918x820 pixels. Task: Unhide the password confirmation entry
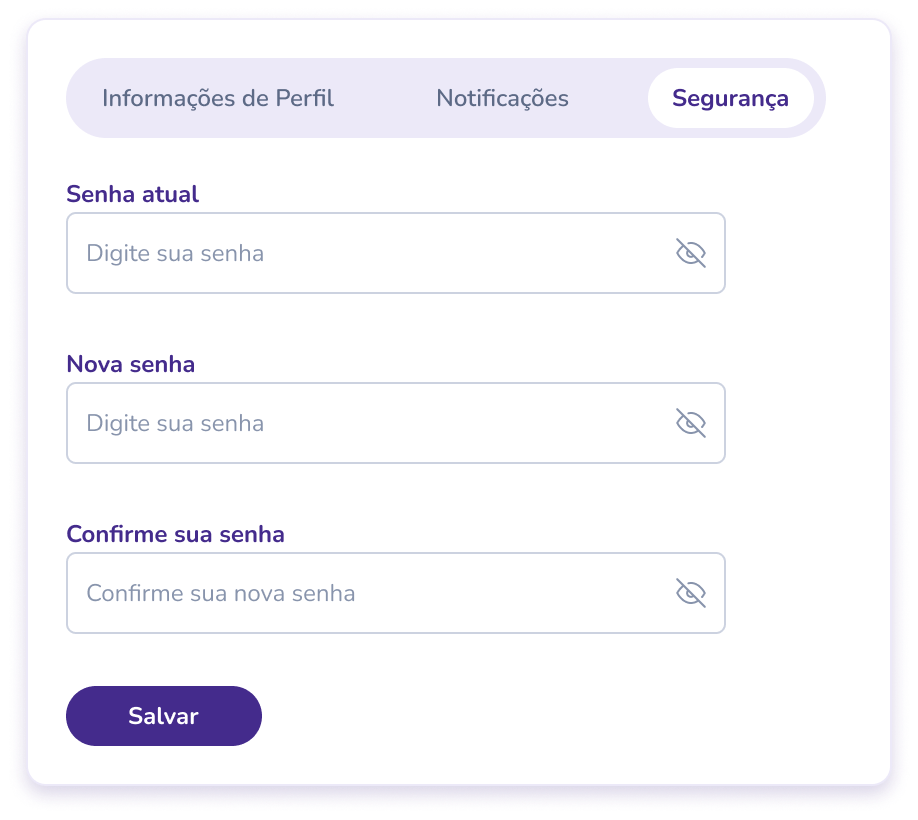[690, 593]
